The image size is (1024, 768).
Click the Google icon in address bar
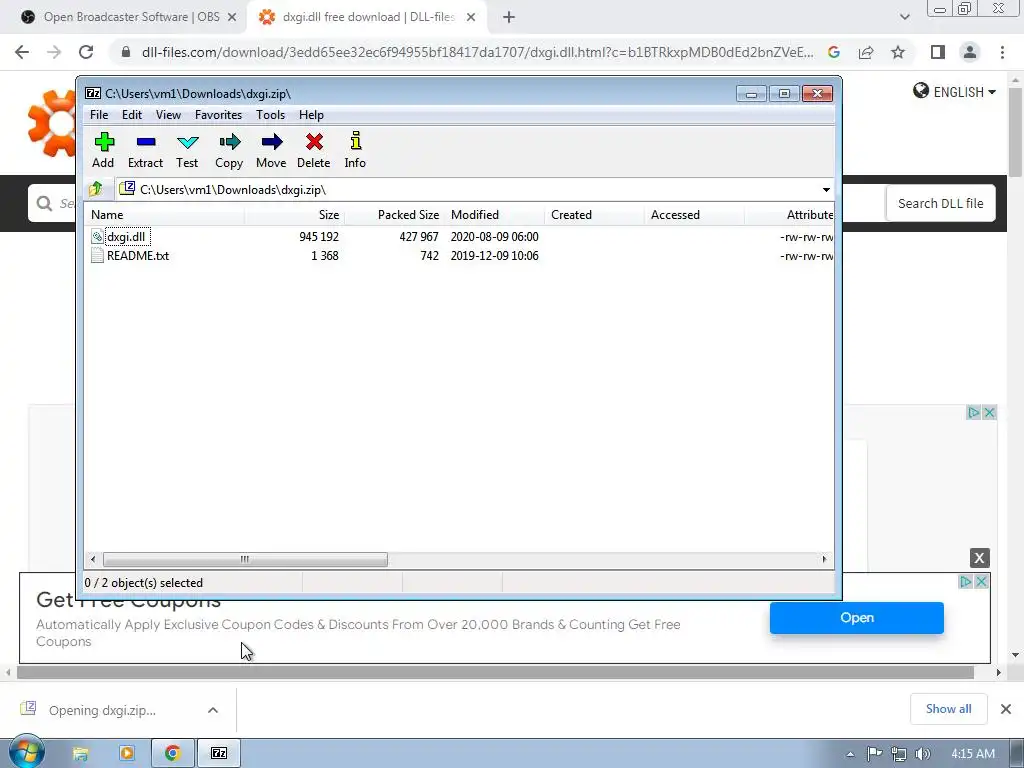click(x=834, y=52)
